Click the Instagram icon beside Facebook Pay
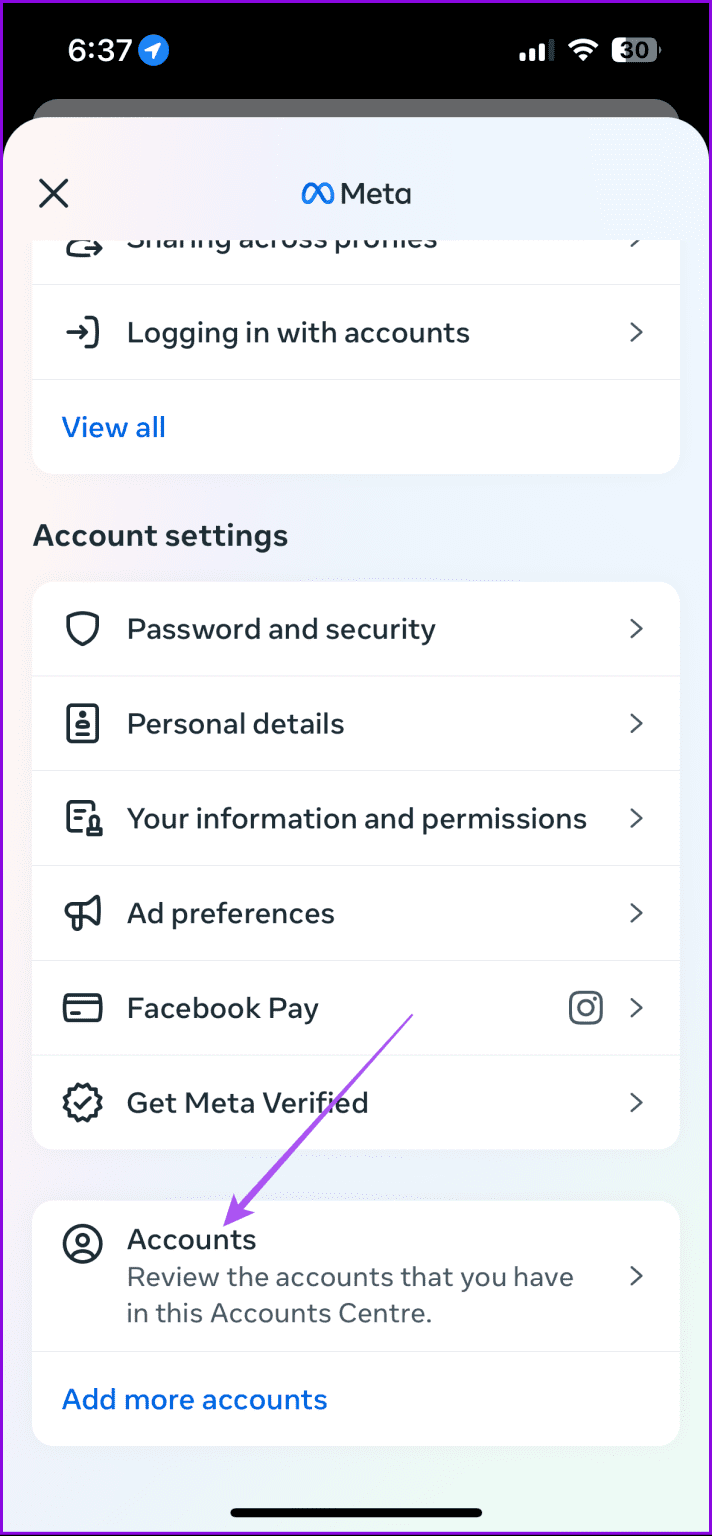712x1536 pixels. tap(585, 1008)
